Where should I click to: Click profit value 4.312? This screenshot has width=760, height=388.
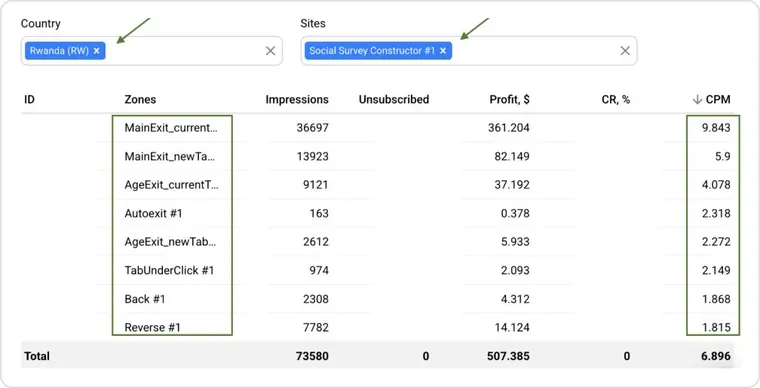tap(515, 299)
